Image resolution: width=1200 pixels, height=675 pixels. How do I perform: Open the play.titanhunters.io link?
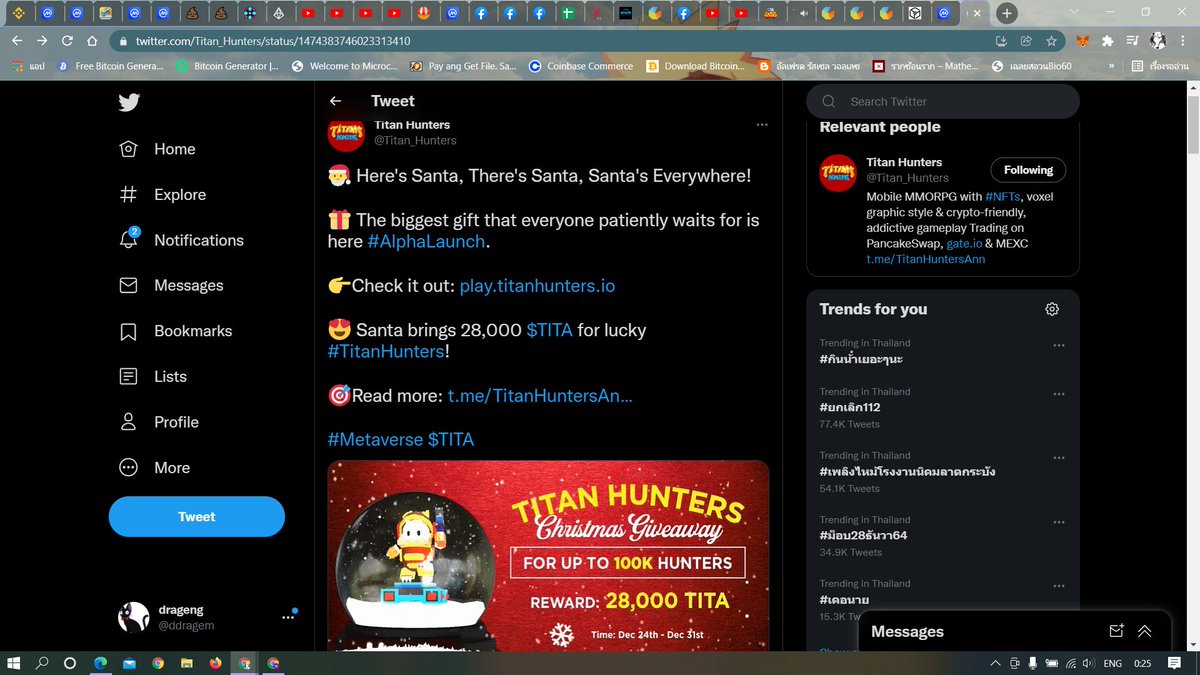pyautogui.click(x=537, y=286)
